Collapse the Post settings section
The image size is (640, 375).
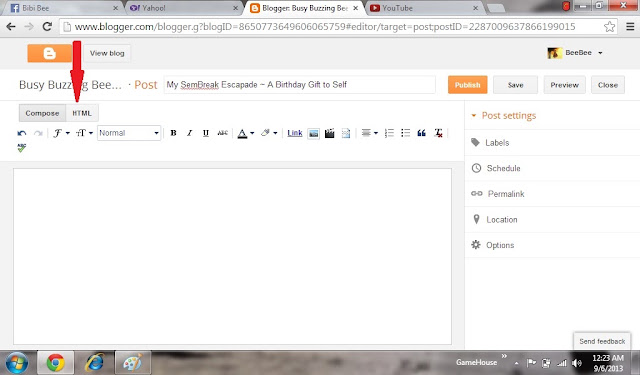pyautogui.click(x=504, y=115)
